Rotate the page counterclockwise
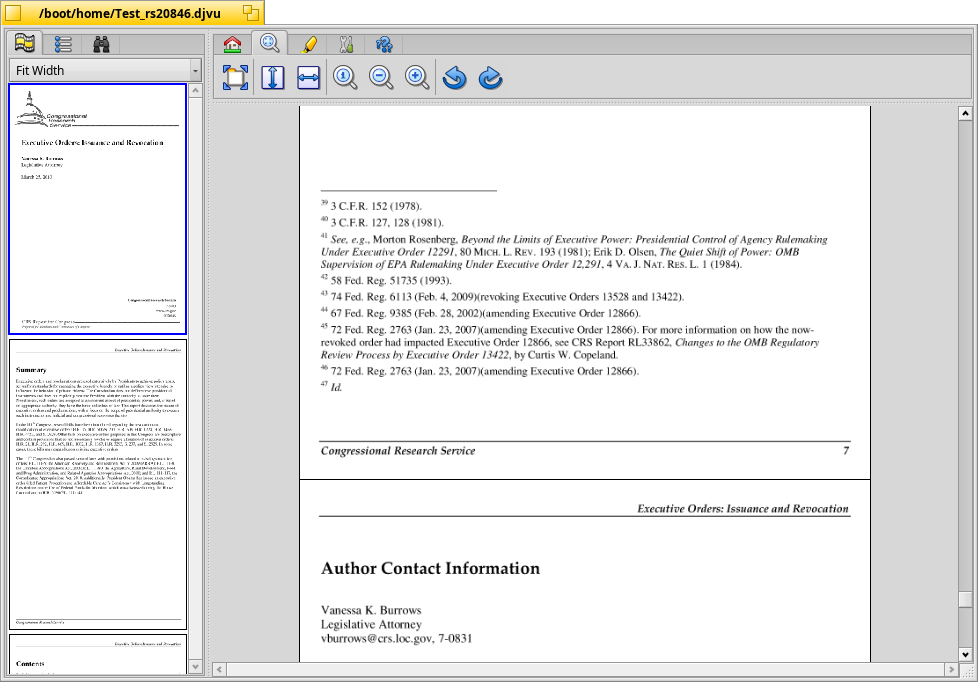This screenshot has width=978, height=682. [x=455, y=77]
